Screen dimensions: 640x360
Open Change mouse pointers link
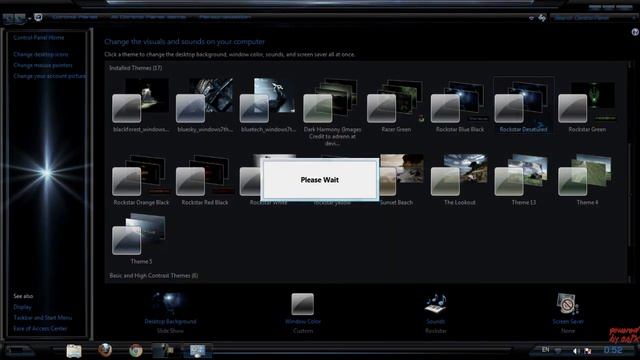[x=43, y=65]
